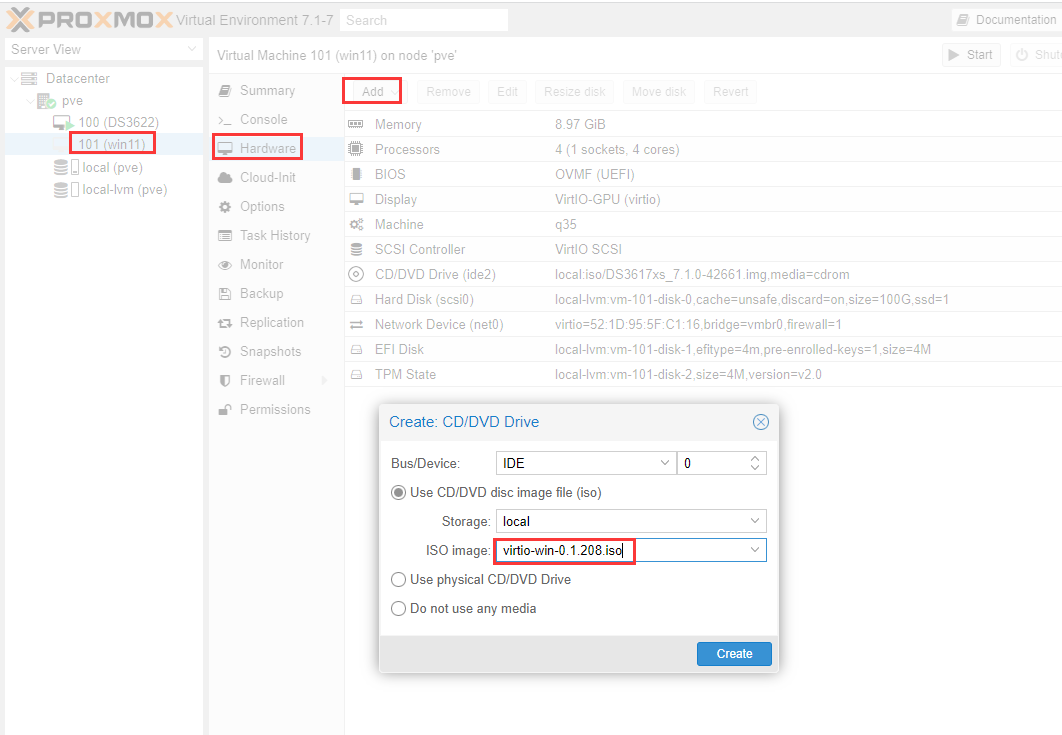Click the Permissions unlock icon
Screen dimensions: 1062x735
224,410
